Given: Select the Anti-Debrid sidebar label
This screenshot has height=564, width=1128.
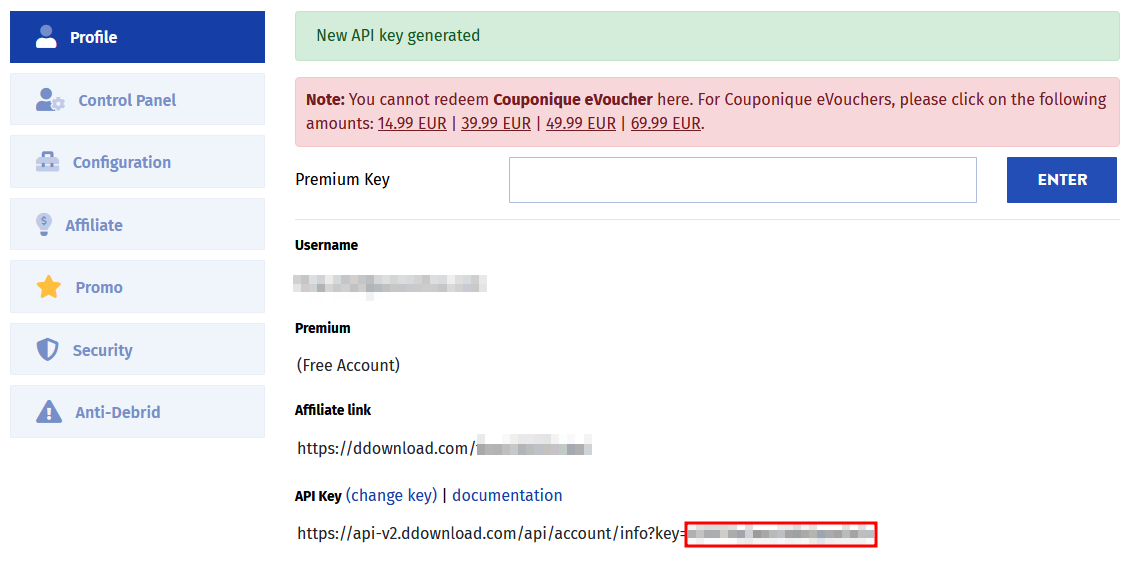Looking at the screenshot, I should [x=118, y=412].
